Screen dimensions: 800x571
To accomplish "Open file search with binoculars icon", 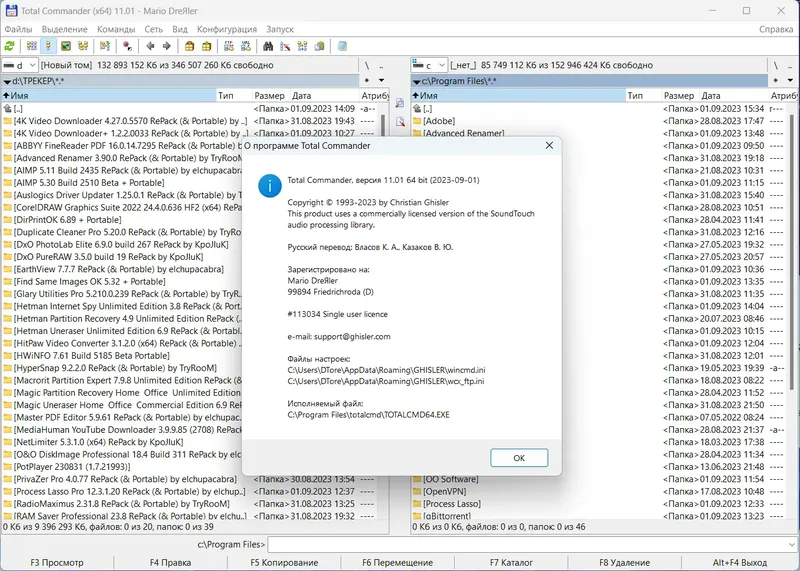I will (x=268, y=46).
